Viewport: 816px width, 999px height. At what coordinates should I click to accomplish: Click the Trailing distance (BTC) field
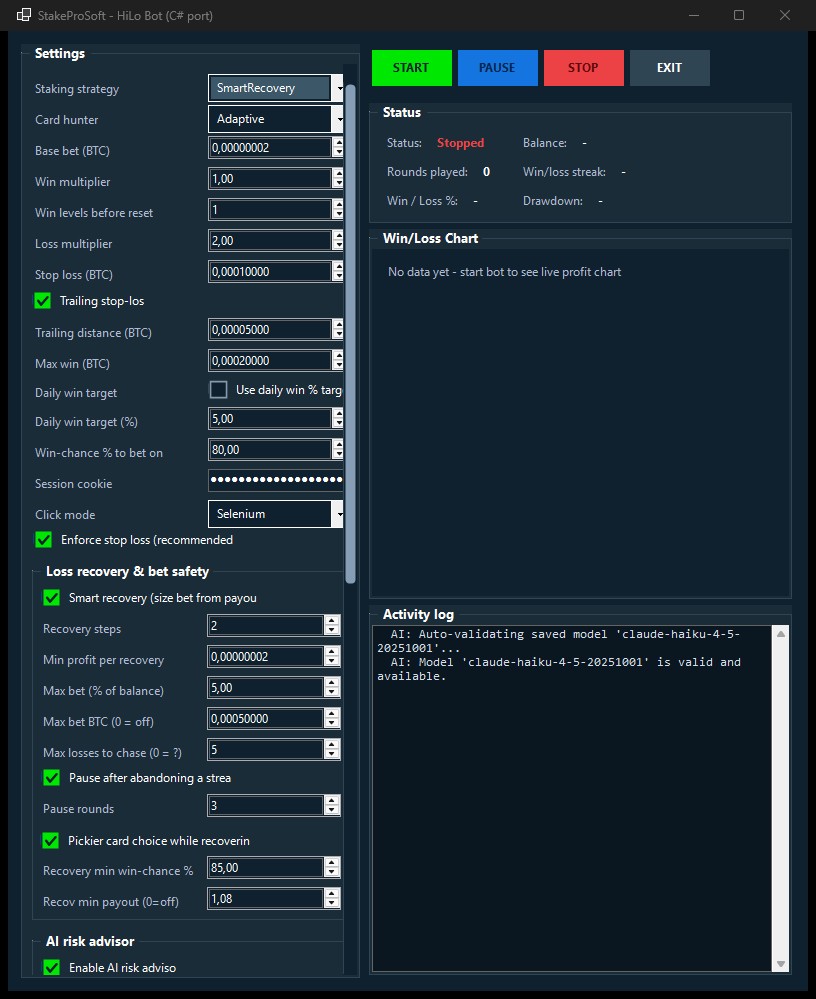pos(270,330)
